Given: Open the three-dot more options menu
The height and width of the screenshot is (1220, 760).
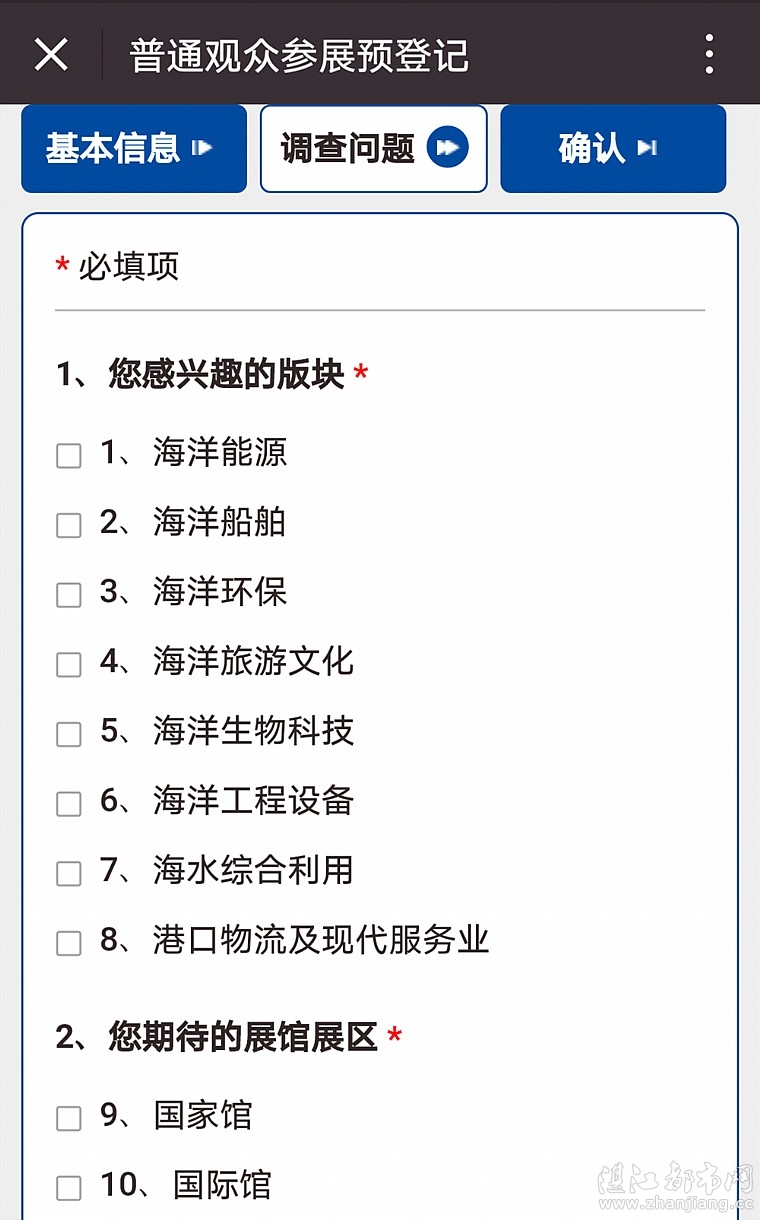Looking at the screenshot, I should coord(709,54).
